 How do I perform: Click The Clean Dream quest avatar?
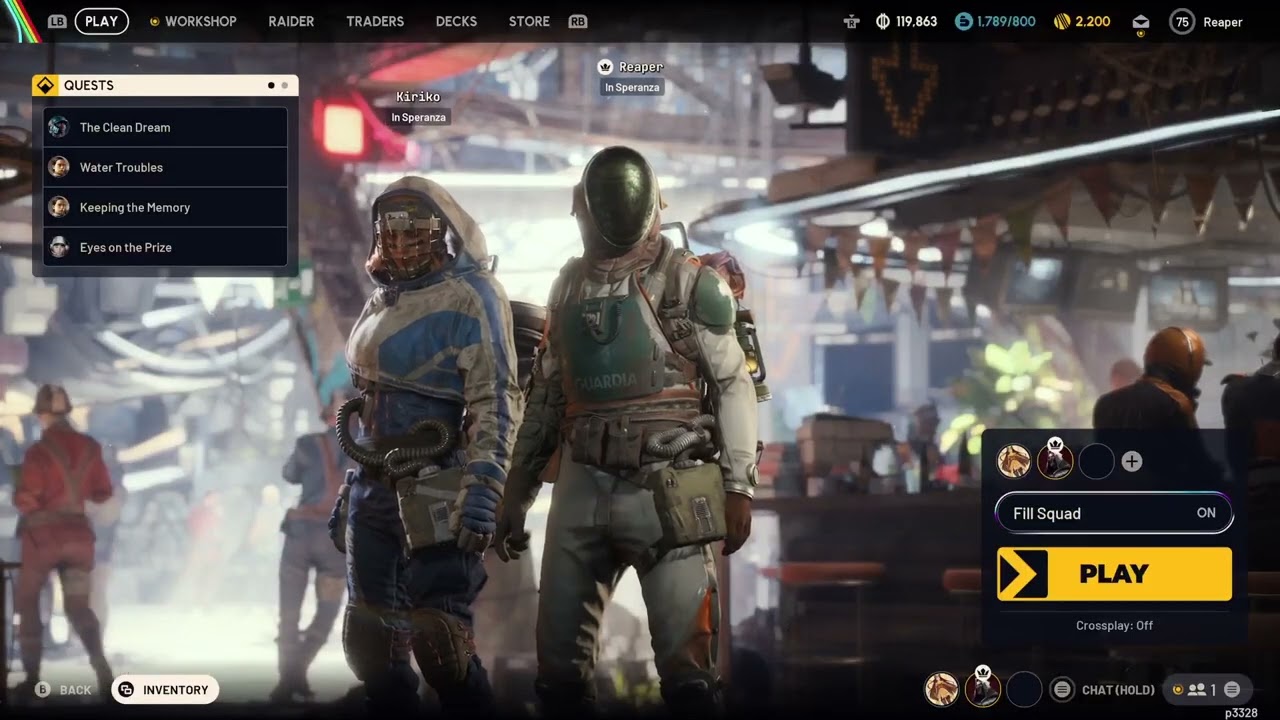coord(59,127)
